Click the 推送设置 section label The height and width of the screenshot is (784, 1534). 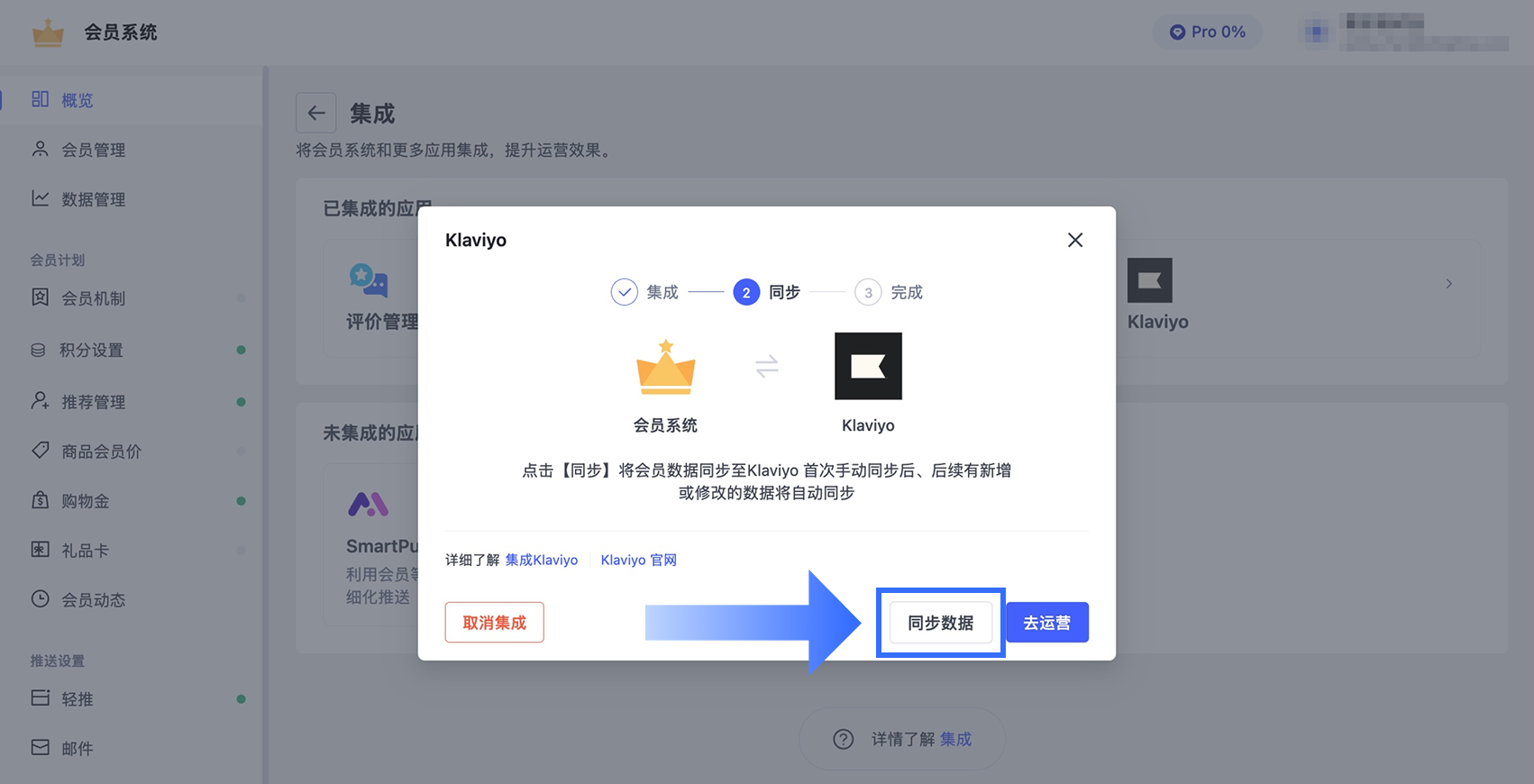tap(58, 661)
